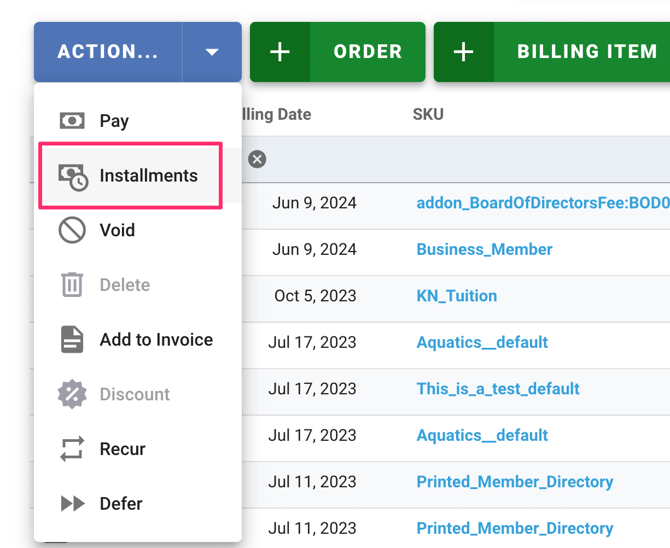This screenshot has height=548, width=670.
Task: Open the This_is_a_test_default SKU link
Action: click(498, 389)
